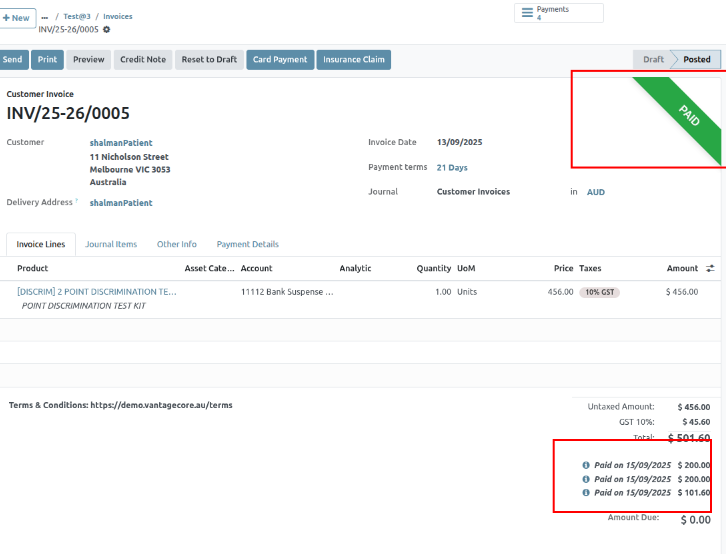726x554 pixels.
Task: Open the Other Info tab
Action: [176, 244]
